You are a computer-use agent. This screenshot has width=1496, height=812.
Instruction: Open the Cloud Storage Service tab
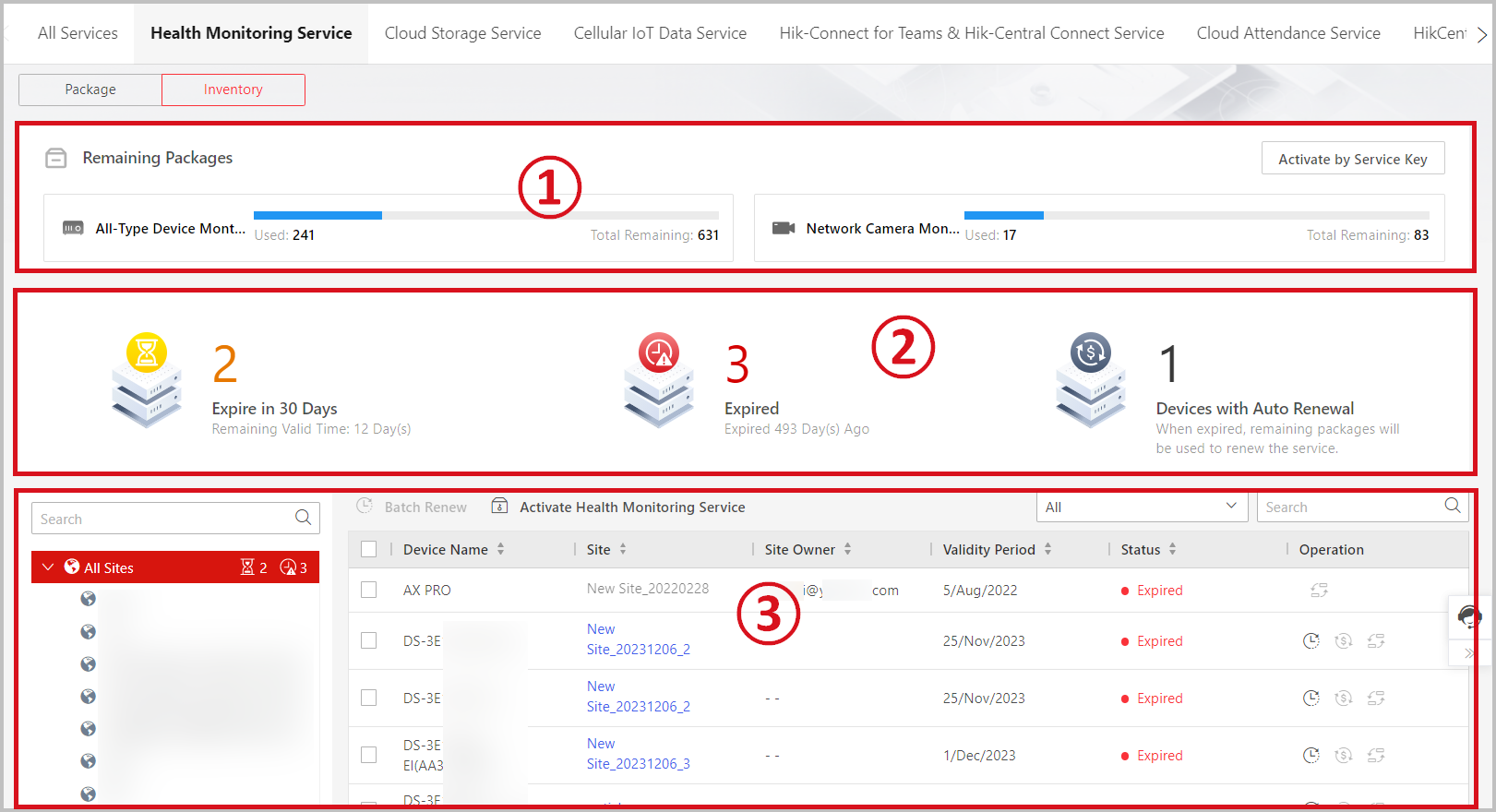point(462,33)
